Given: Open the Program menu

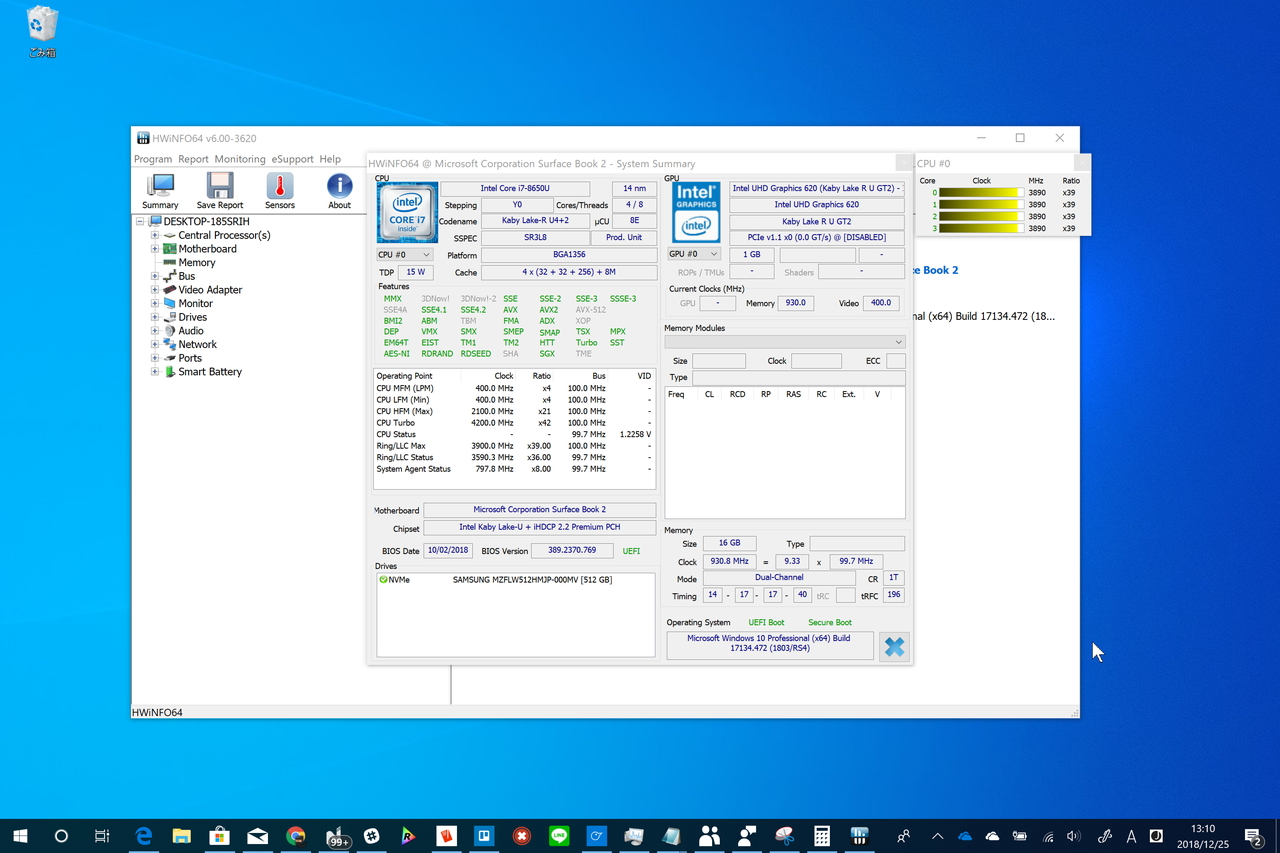Looking at the screenshot, I should click(152, 158).
